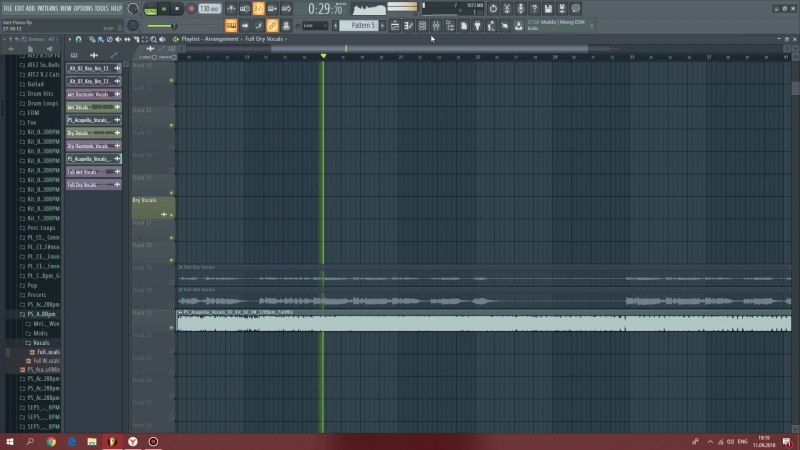Select the Zoom magnifier tool in Playlist
Image resolution: width=800 pixels, height=450 pixels.
point(154,39)
